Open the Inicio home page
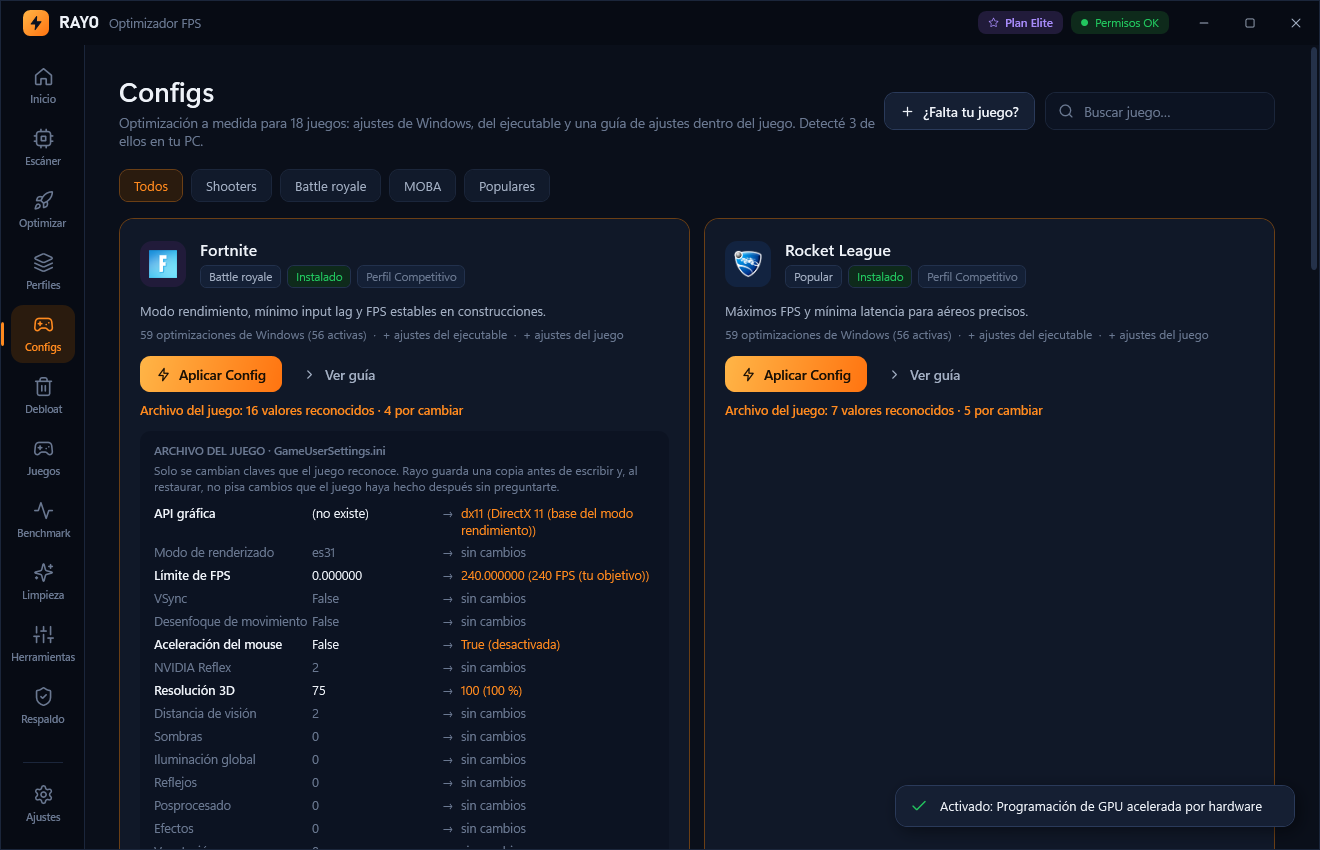Screen dimensions: 1320x850 click(x=43, y=86)
